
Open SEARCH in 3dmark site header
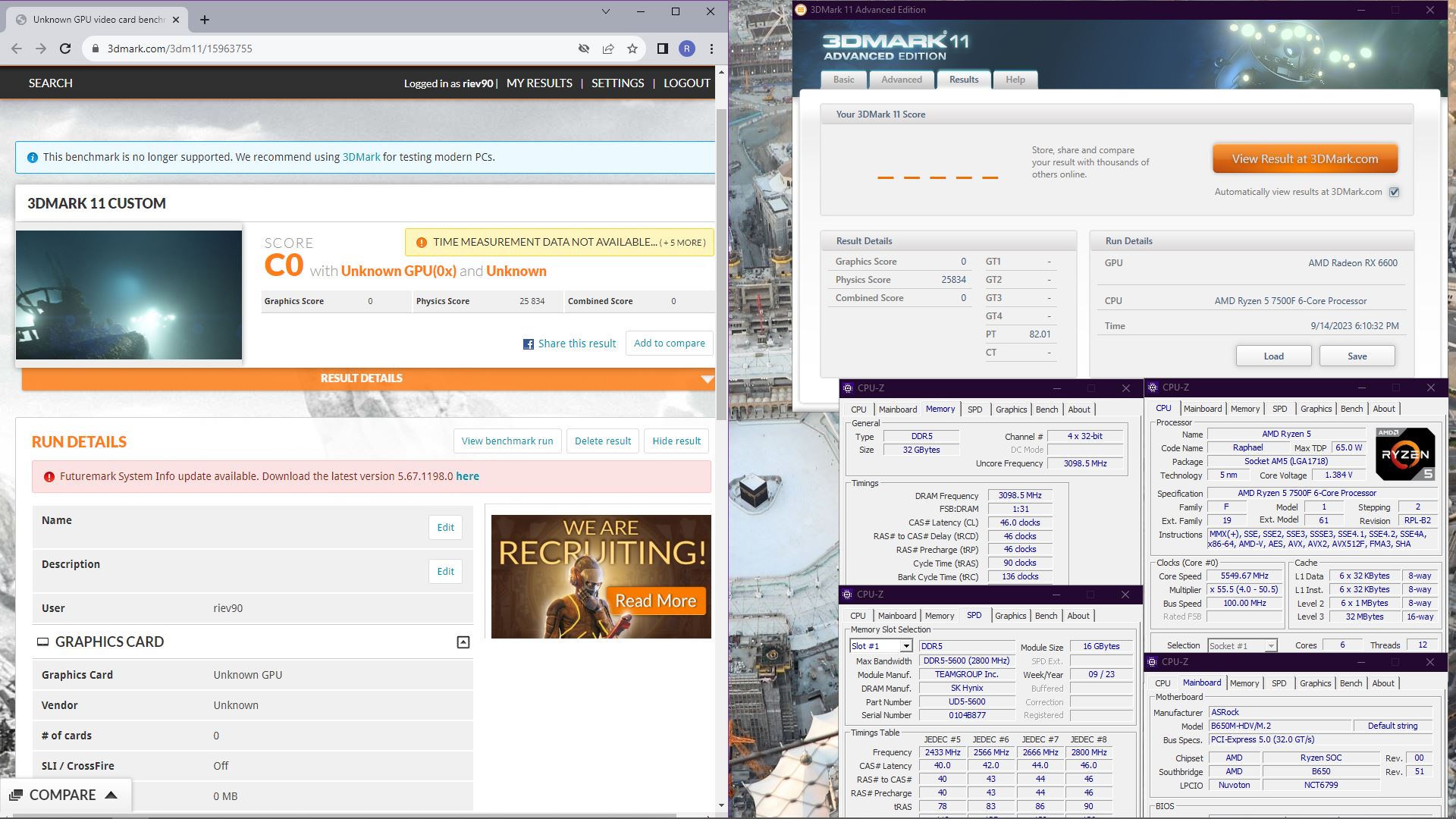tap(51, 83)
